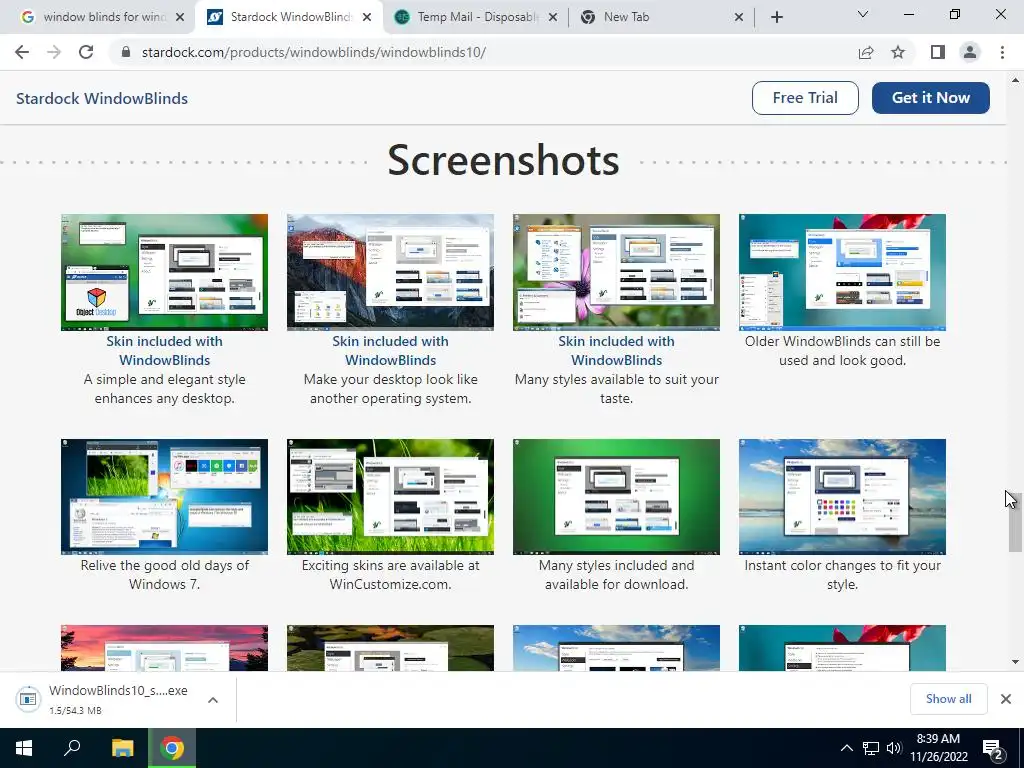
Task: Close the Temp Mail tab
Action: click(552, 17)
